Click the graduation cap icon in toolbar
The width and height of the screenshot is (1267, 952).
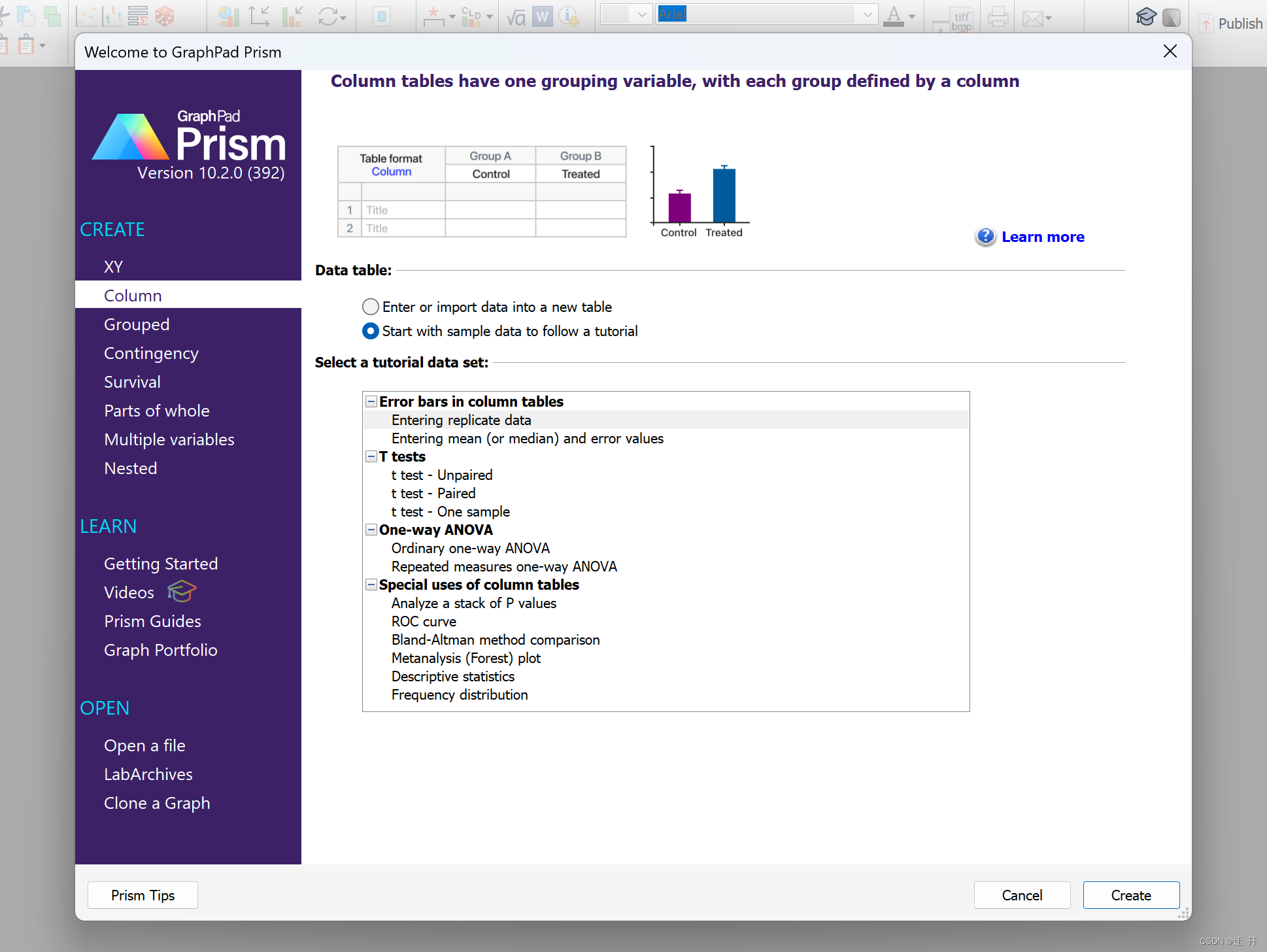[1146, 16]
